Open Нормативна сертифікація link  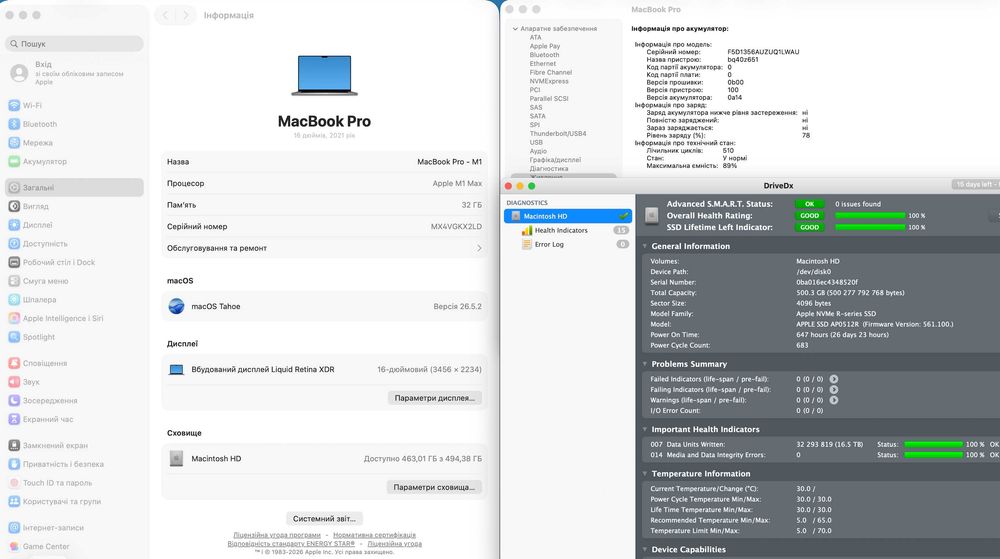point(374,535)
